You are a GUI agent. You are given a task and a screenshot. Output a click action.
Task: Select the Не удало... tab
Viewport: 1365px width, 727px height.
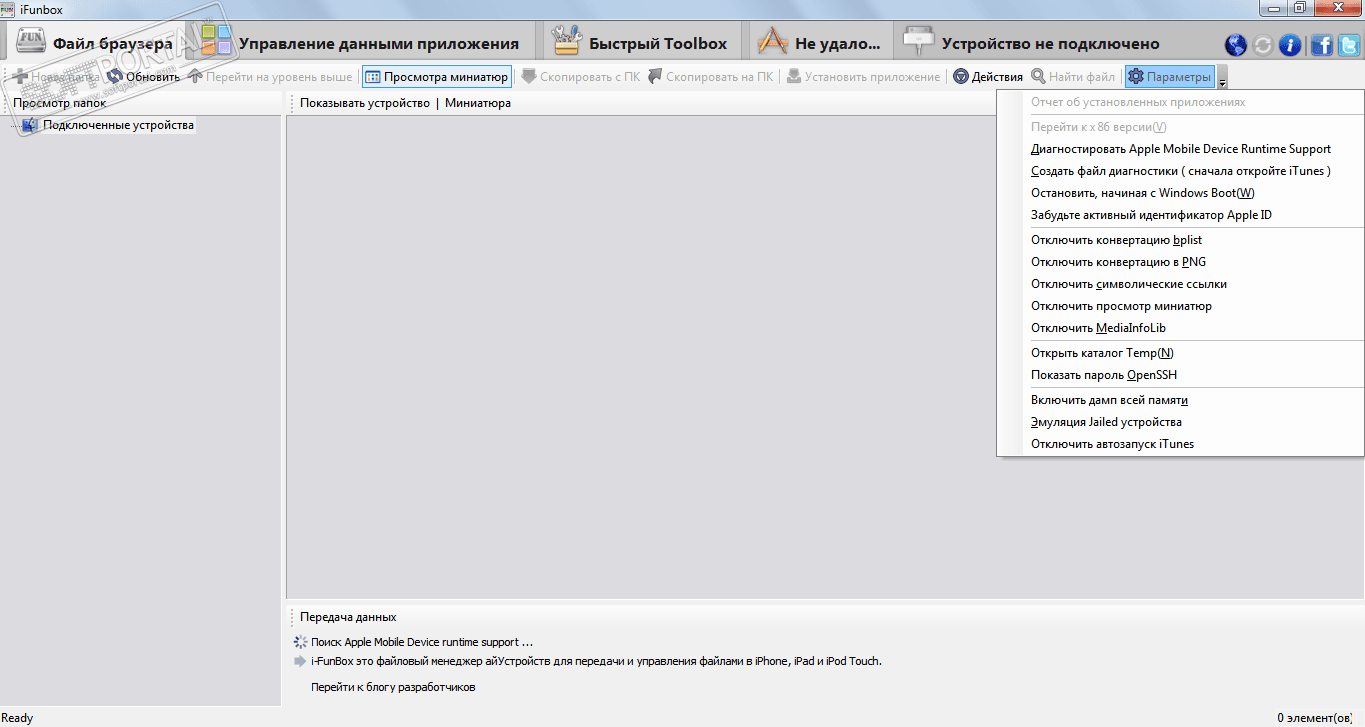pyautogui.click(x=819, y=42)
